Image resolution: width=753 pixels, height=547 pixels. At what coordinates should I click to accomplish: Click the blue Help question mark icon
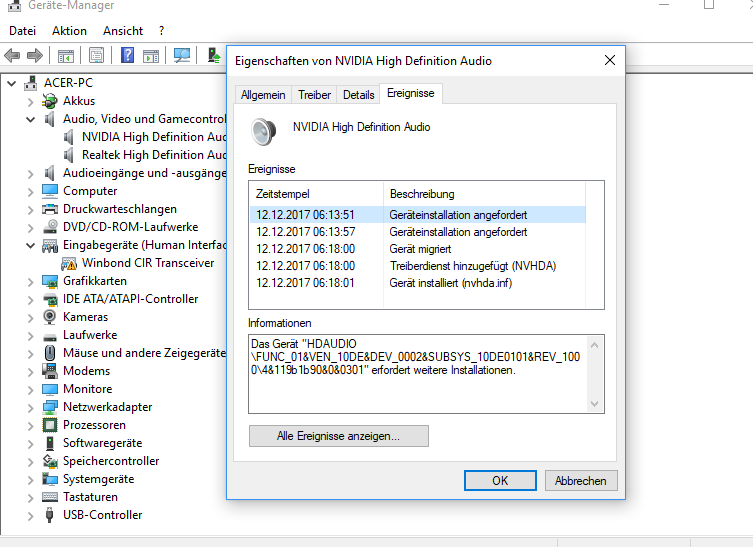tap(127, 55)
